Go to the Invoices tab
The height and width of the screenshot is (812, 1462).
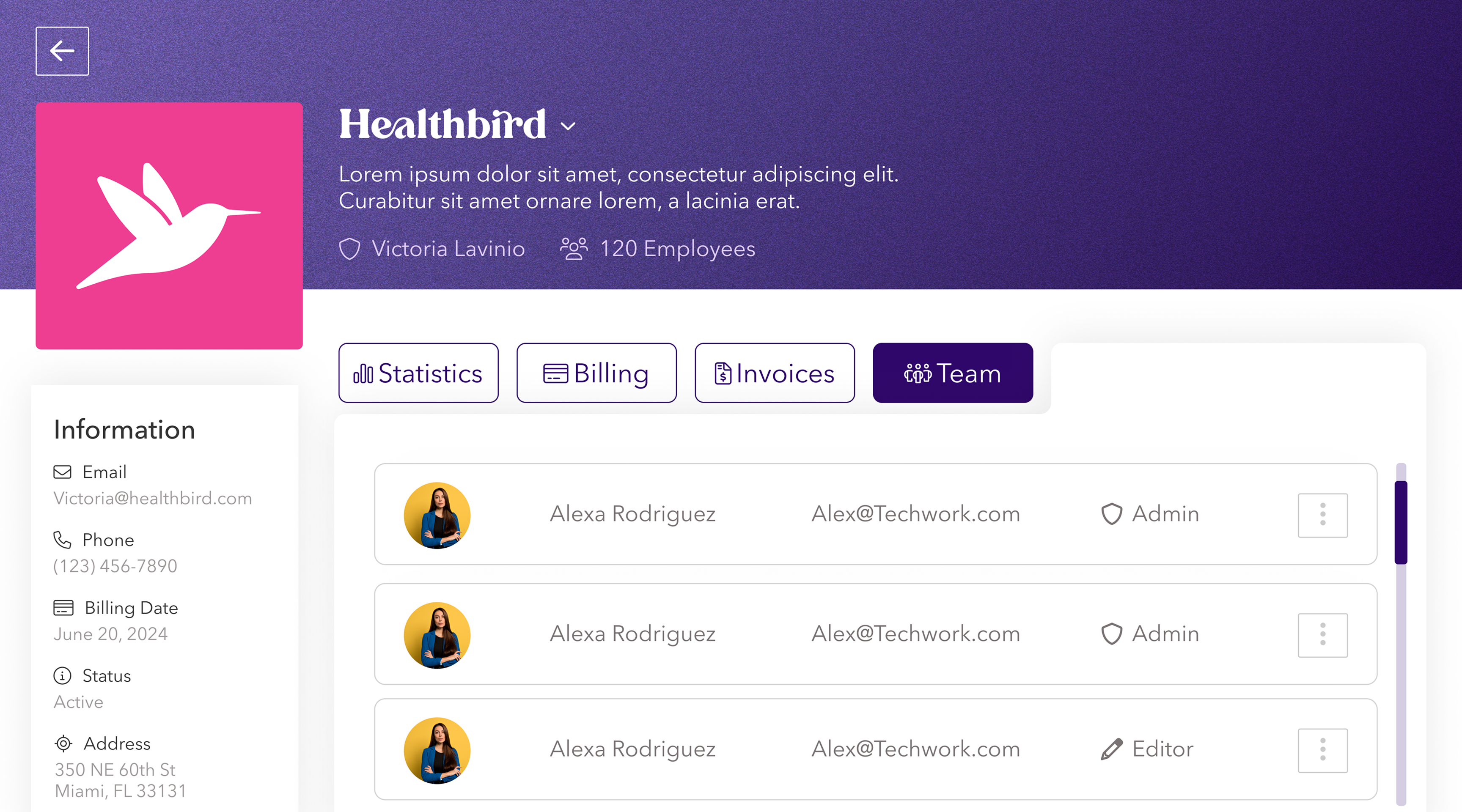(x=775, y=373)
